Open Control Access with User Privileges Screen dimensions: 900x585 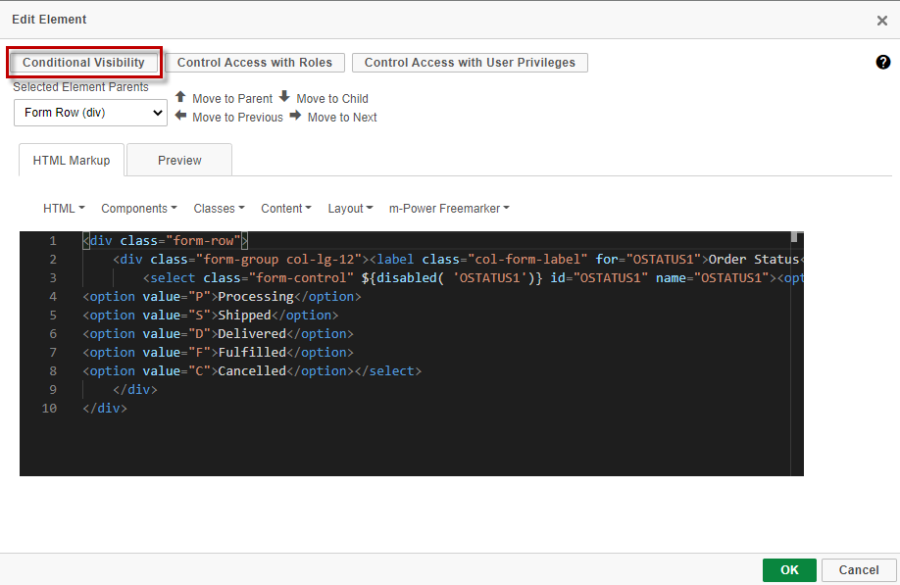point(470,63)
